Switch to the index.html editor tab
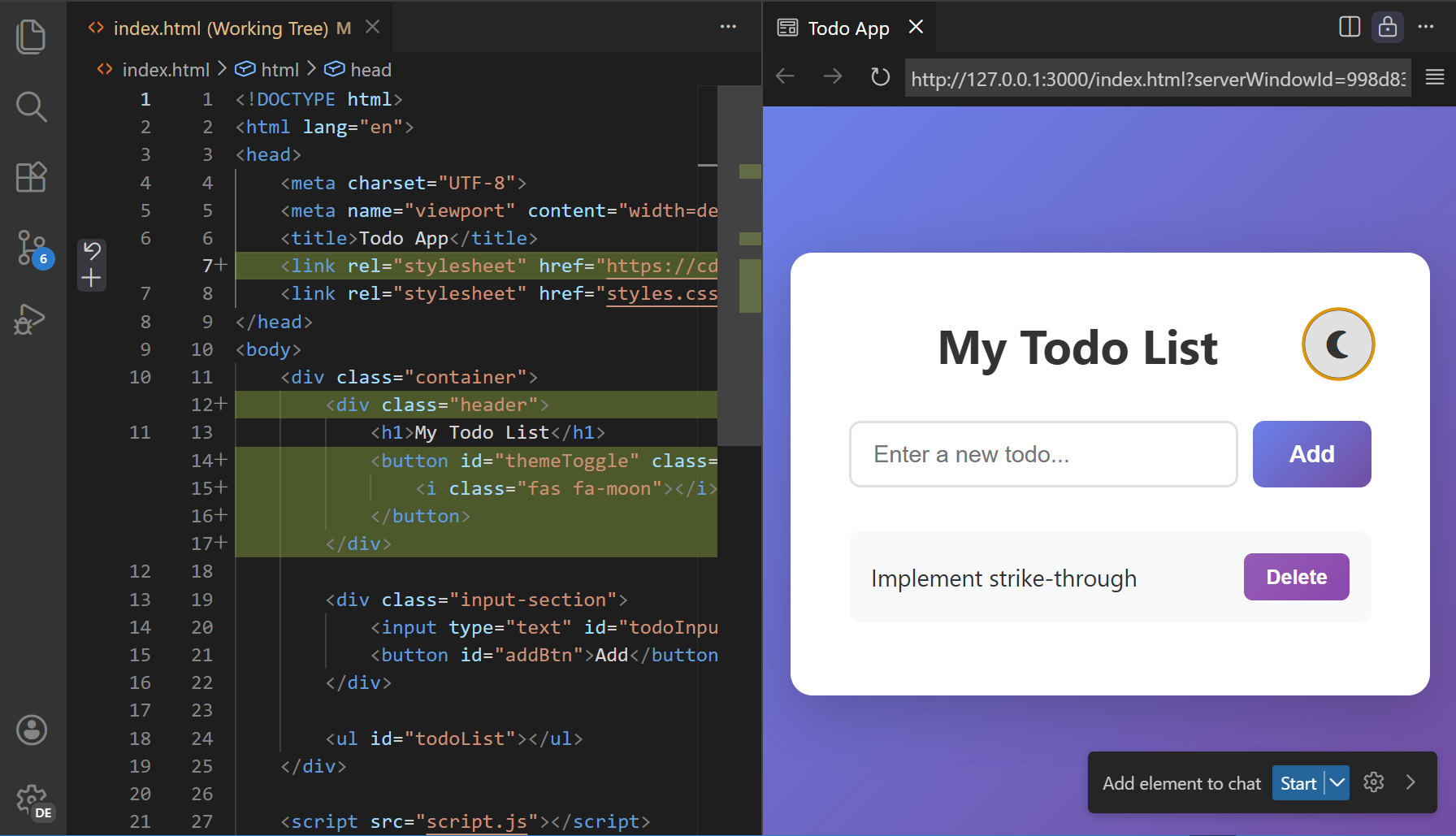The width and height of the screenshot is (1456, 836). pyautogui.click(x=219, y=27)
